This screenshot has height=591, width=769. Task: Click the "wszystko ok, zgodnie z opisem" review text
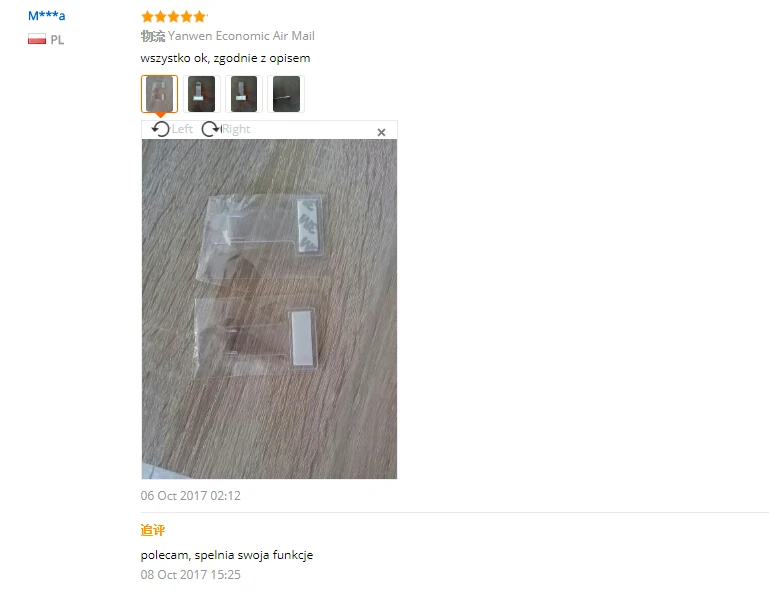pyautogui.click(x=225, y=58)
